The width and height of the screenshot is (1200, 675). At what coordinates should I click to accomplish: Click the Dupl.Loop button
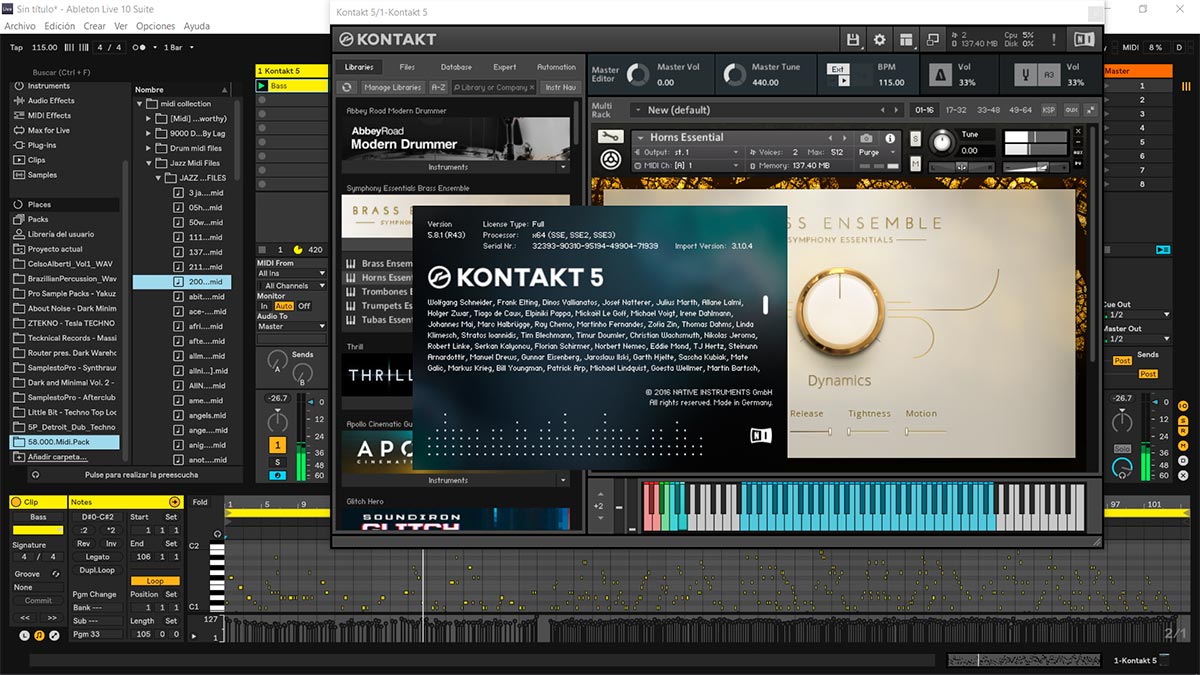pos(98,570)
